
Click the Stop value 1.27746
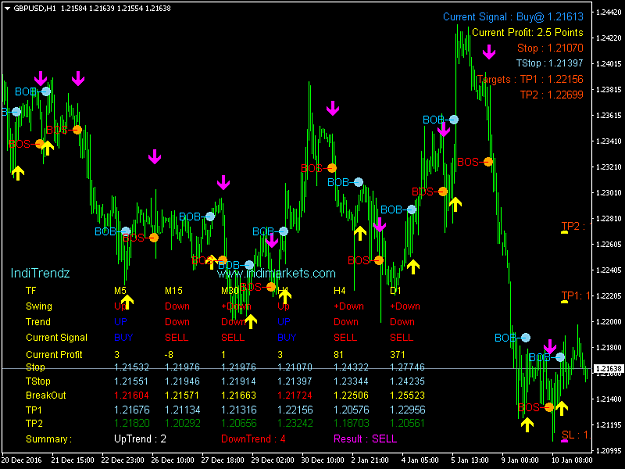point(407,367)
